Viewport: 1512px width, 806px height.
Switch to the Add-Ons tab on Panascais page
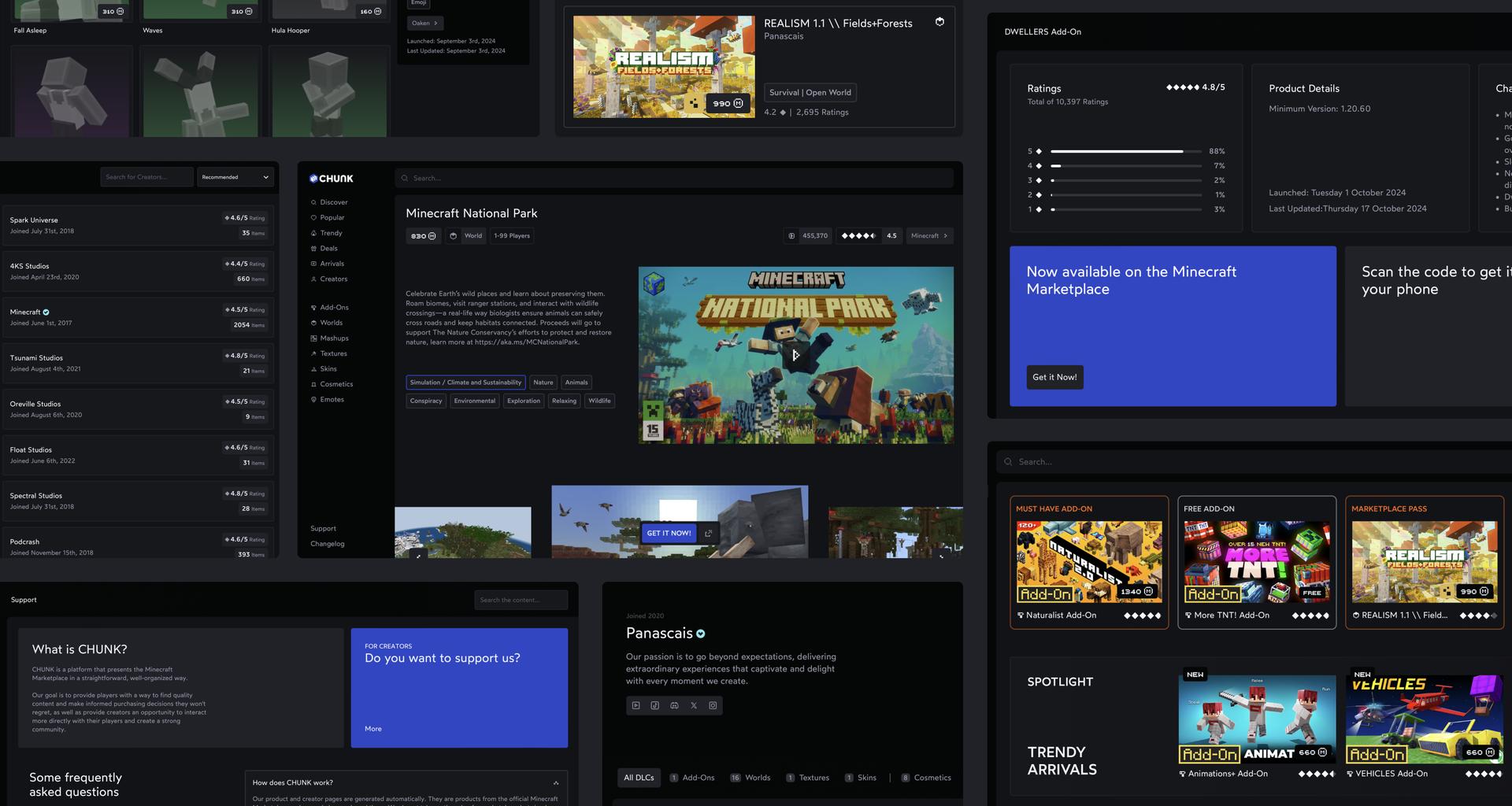tap(692, 778)
